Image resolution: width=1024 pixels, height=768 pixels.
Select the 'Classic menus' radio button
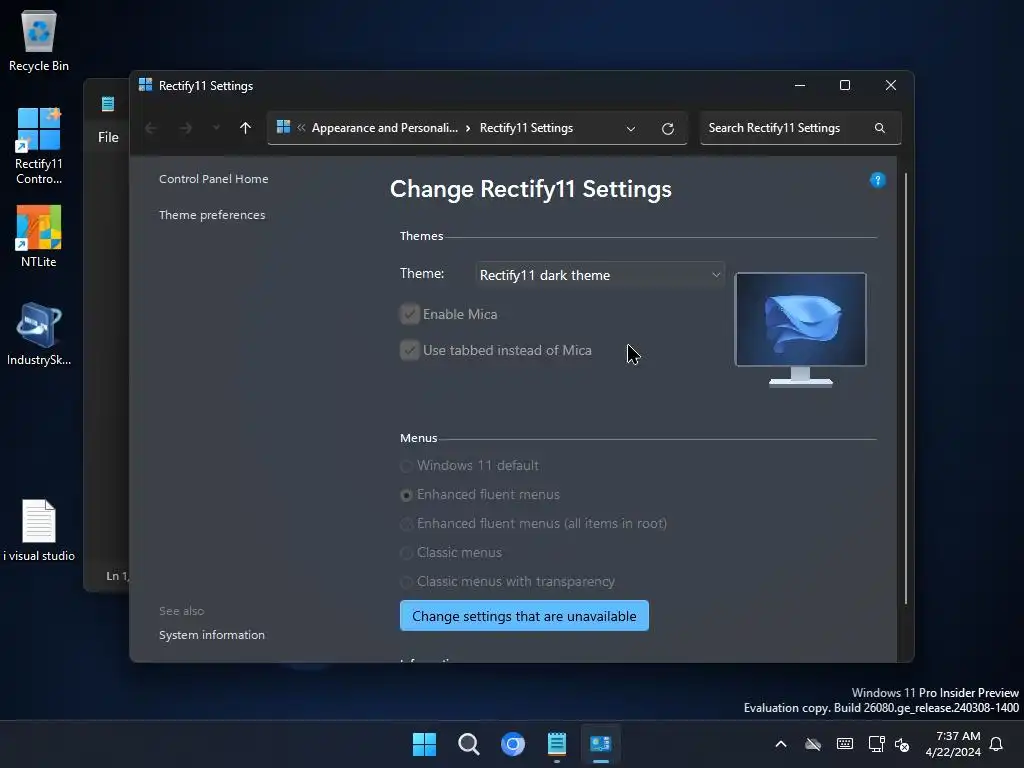point(406,553)
